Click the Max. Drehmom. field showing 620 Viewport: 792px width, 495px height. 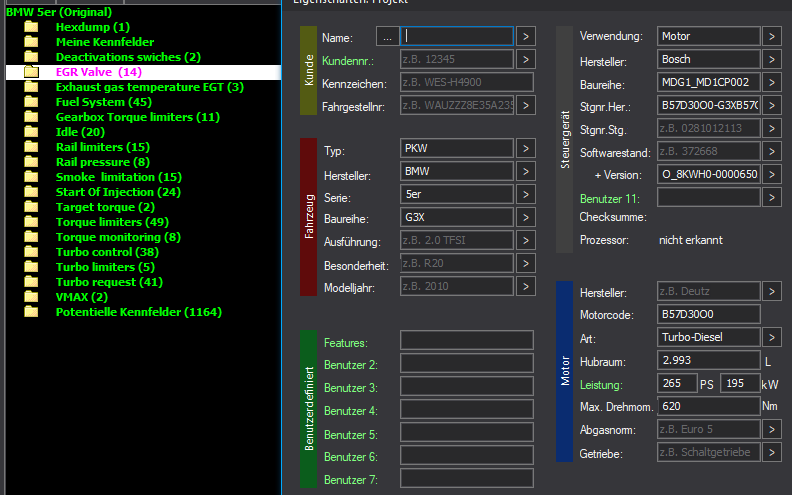point(708,407)
